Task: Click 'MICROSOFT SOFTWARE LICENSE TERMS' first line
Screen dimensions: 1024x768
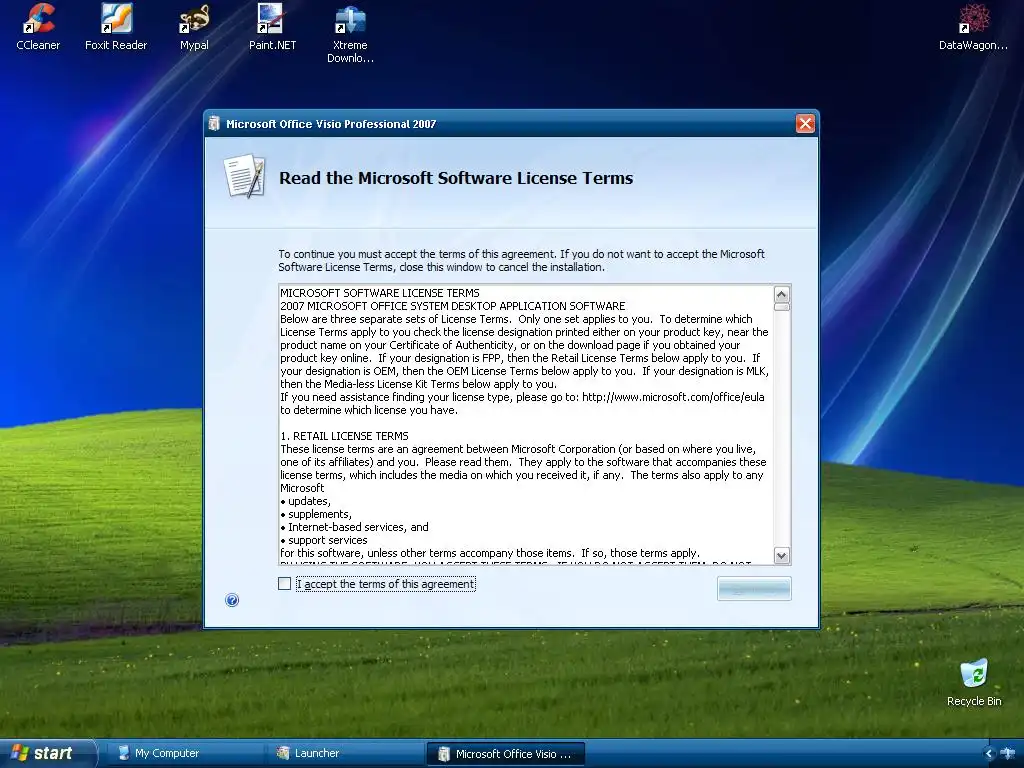Action: tap(379, 293)
